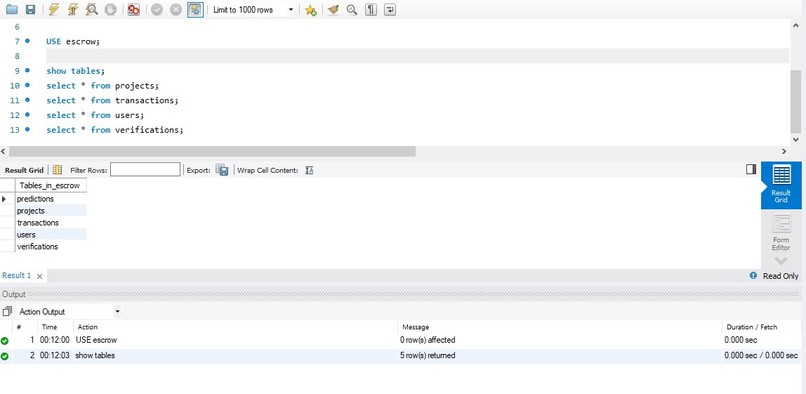Select the Result Grid side button

coord(781,185)
